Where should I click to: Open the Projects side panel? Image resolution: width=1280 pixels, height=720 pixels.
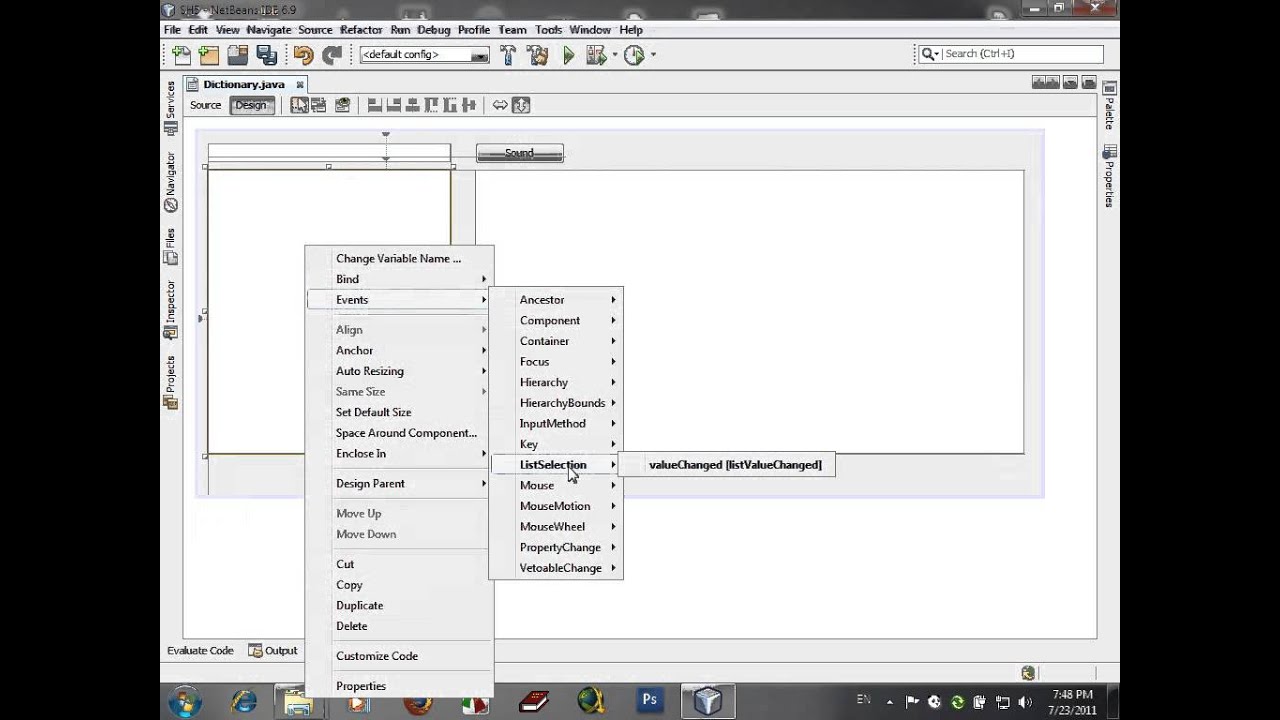pyautogui.click(x=170, y=382)
